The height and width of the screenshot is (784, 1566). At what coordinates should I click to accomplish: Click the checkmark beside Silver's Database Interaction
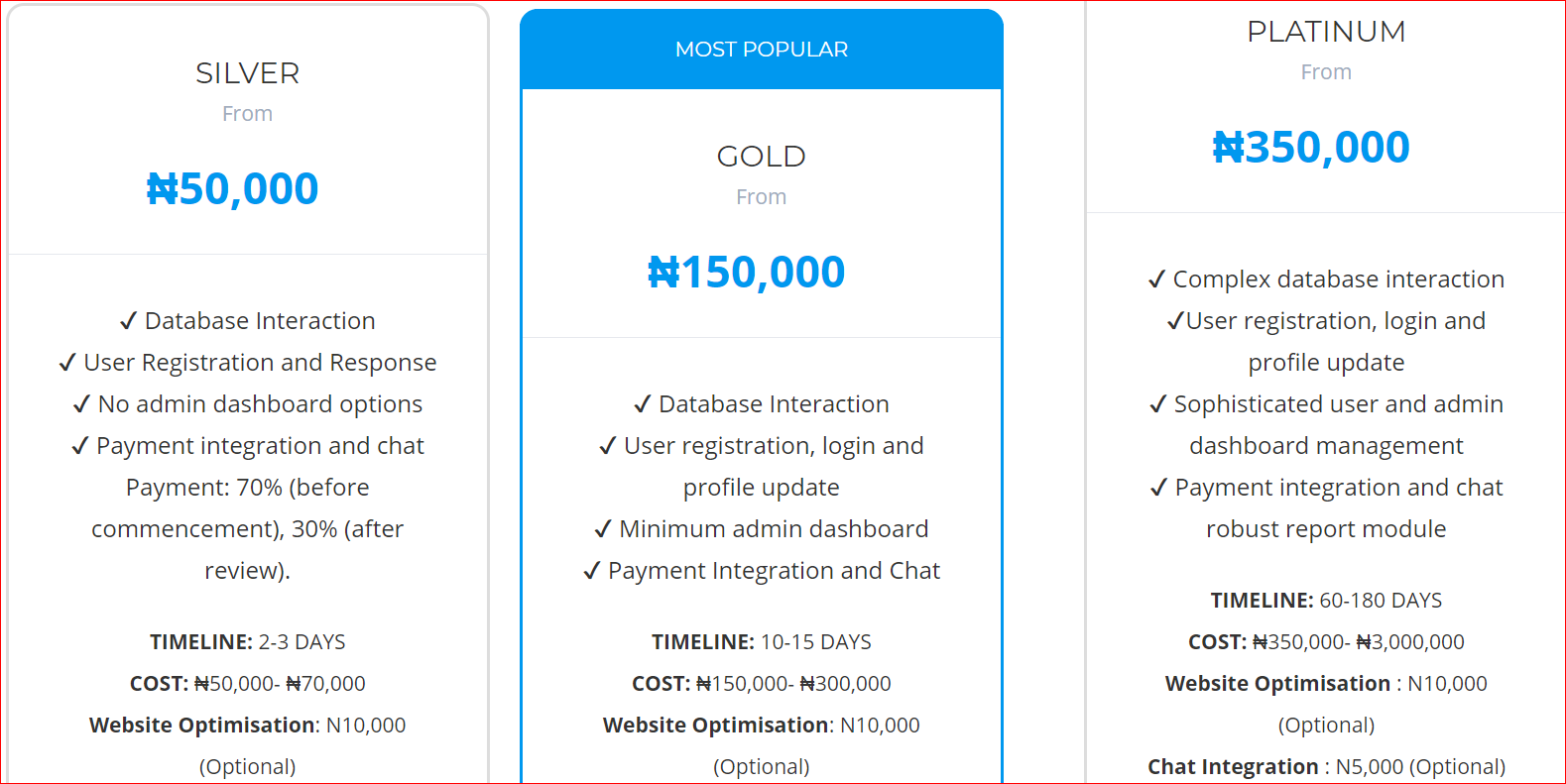(x=129, y=321)
